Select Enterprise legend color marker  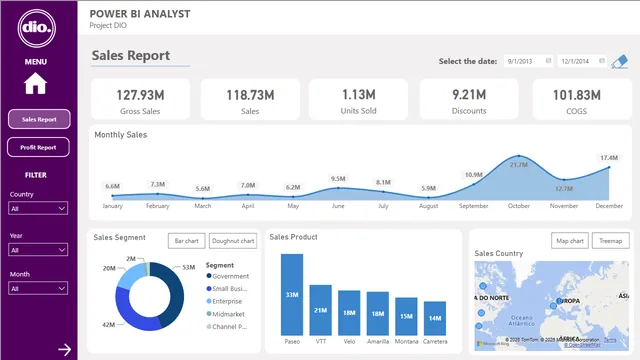209,301
